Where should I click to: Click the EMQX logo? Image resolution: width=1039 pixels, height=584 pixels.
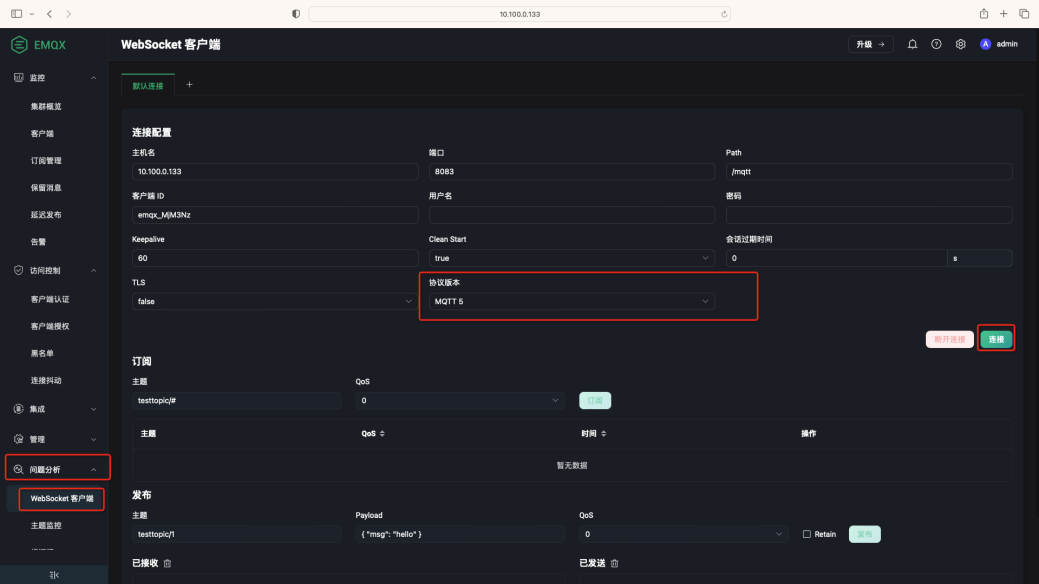coord(40,44)
